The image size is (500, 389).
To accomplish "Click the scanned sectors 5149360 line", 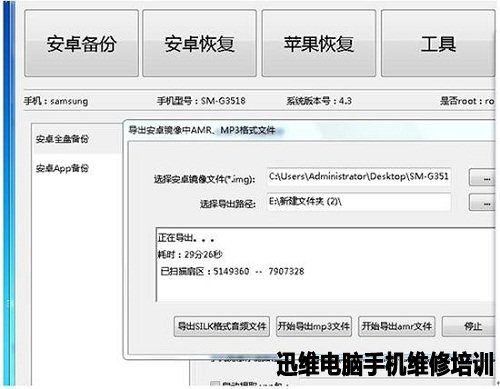I will click(x=232, y=271).
